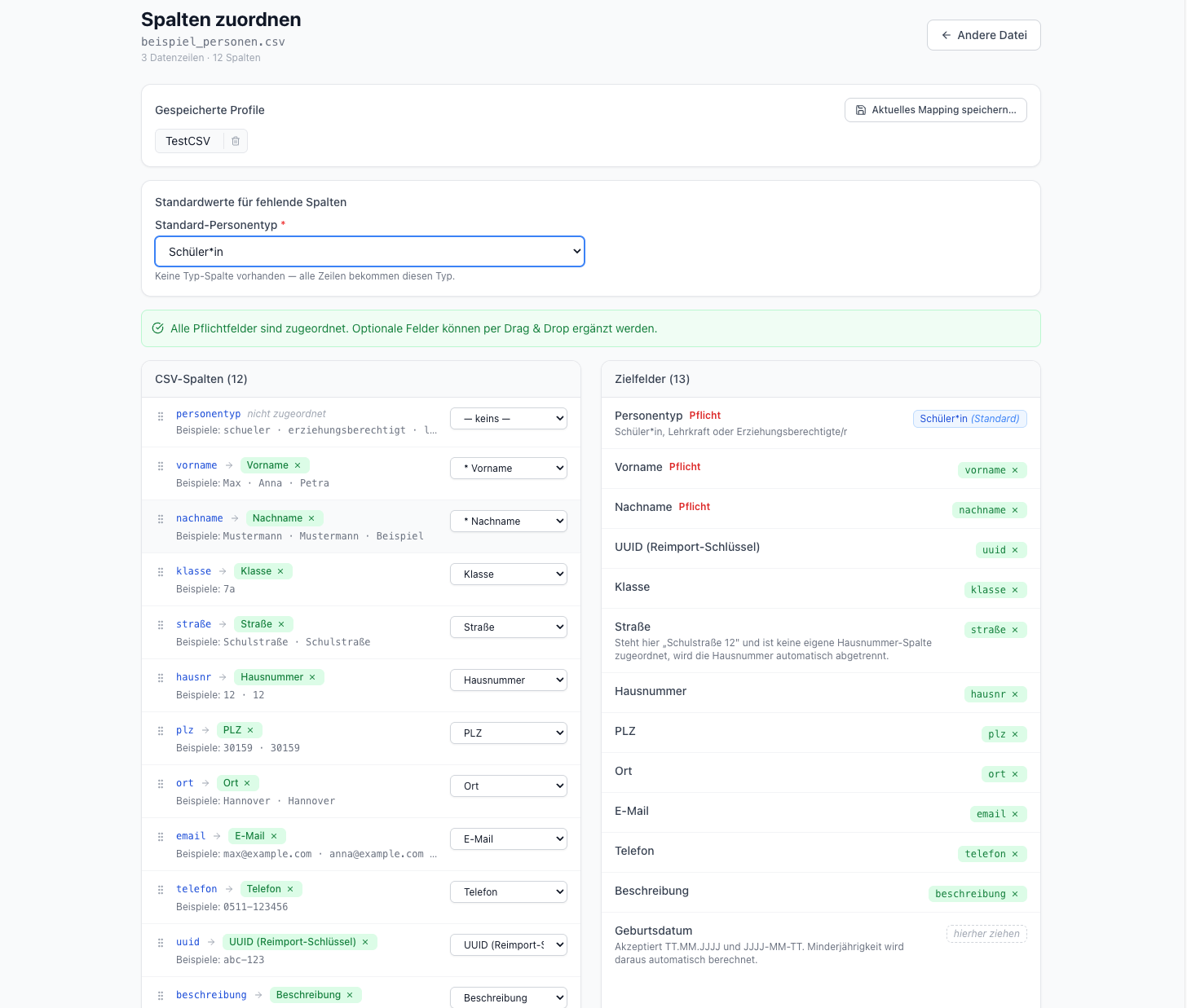Unassign email chip in Zielfelder via its x
The height and width of the screenshot is (1008, 1187).
tap(1015, 814)
